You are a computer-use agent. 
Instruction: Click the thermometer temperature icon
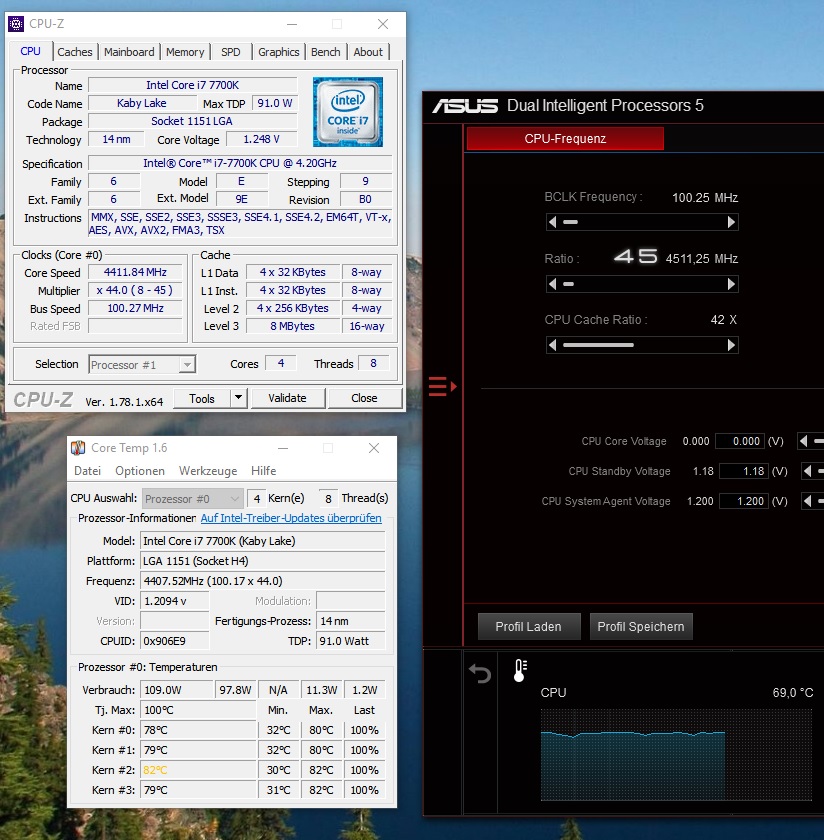[520, 670]
